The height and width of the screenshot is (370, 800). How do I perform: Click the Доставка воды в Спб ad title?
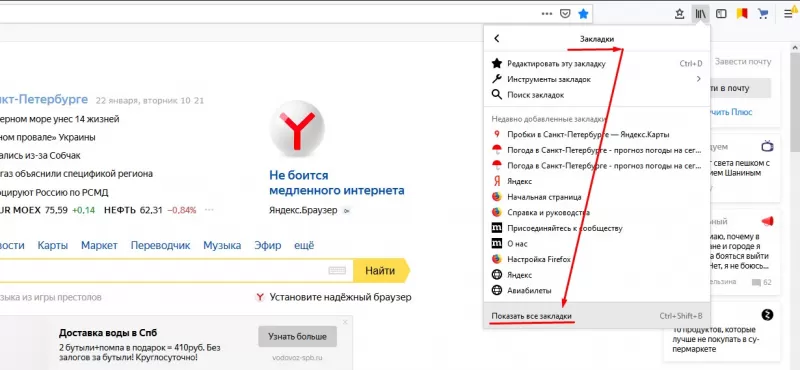tap(108, 333)
